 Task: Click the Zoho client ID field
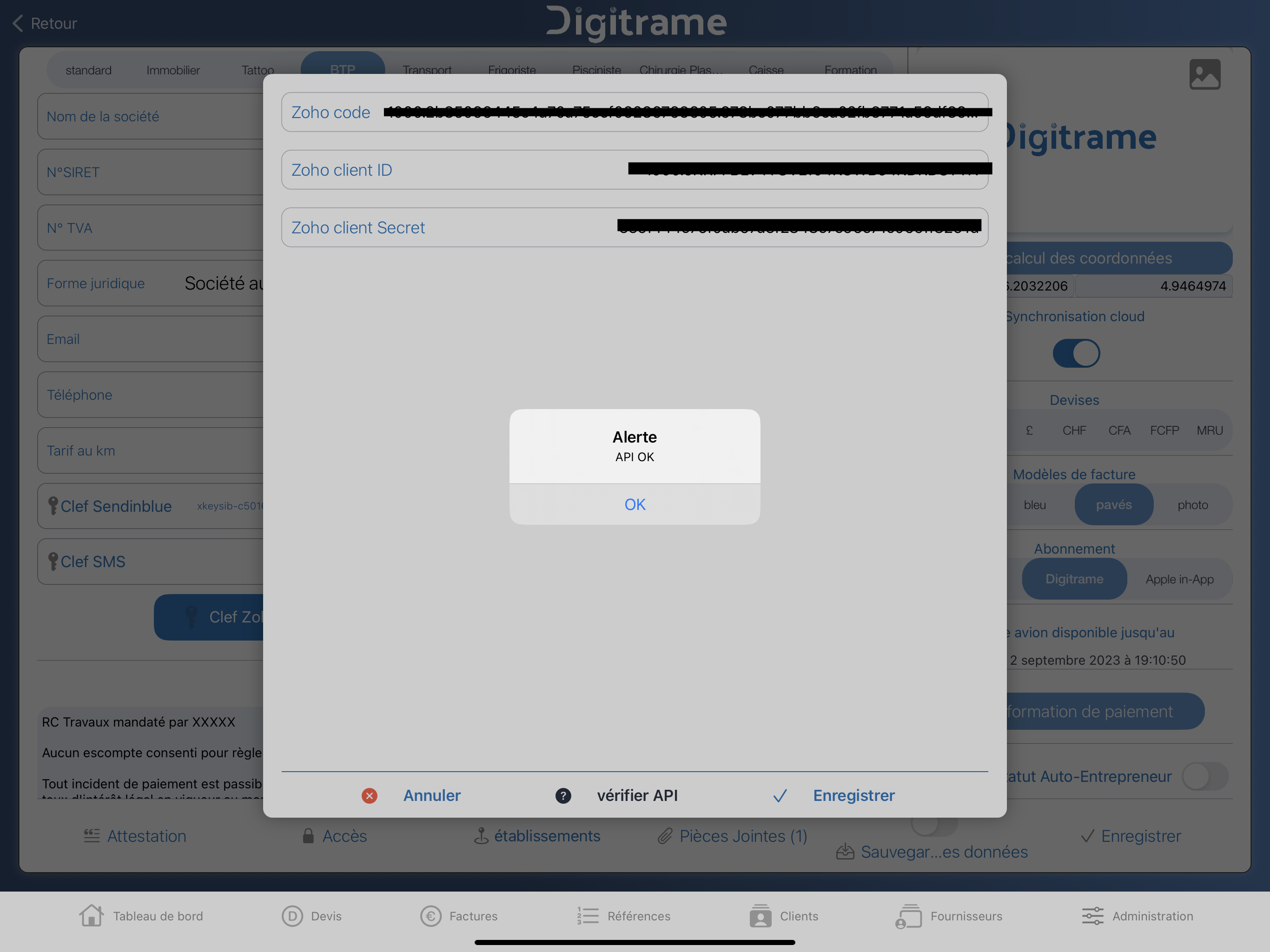(635, 169)
